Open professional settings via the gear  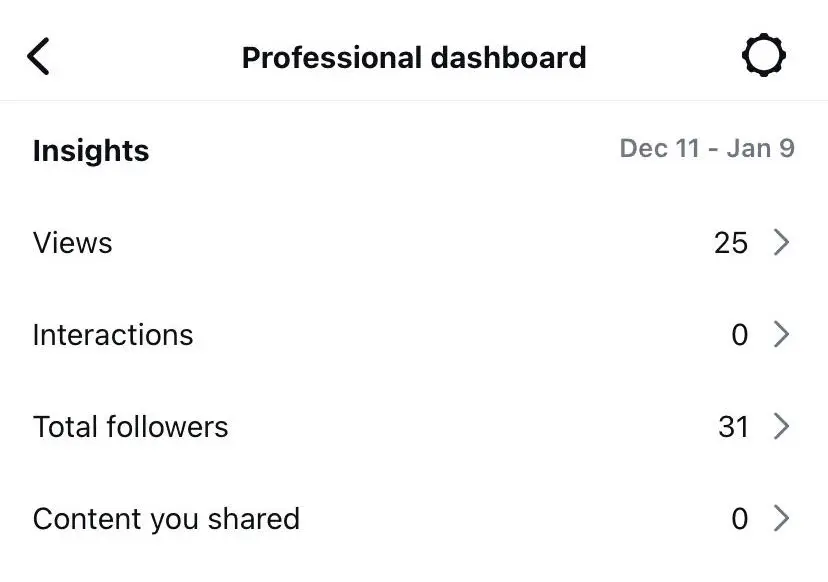[764, 56]
